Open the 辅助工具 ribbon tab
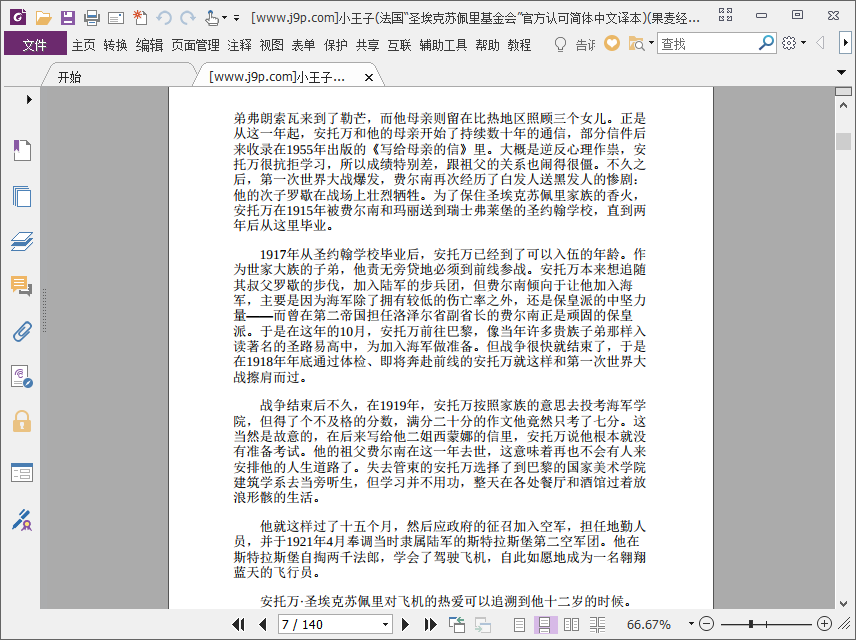This screenshot has width=856, height=640. (x=443, y=45)
